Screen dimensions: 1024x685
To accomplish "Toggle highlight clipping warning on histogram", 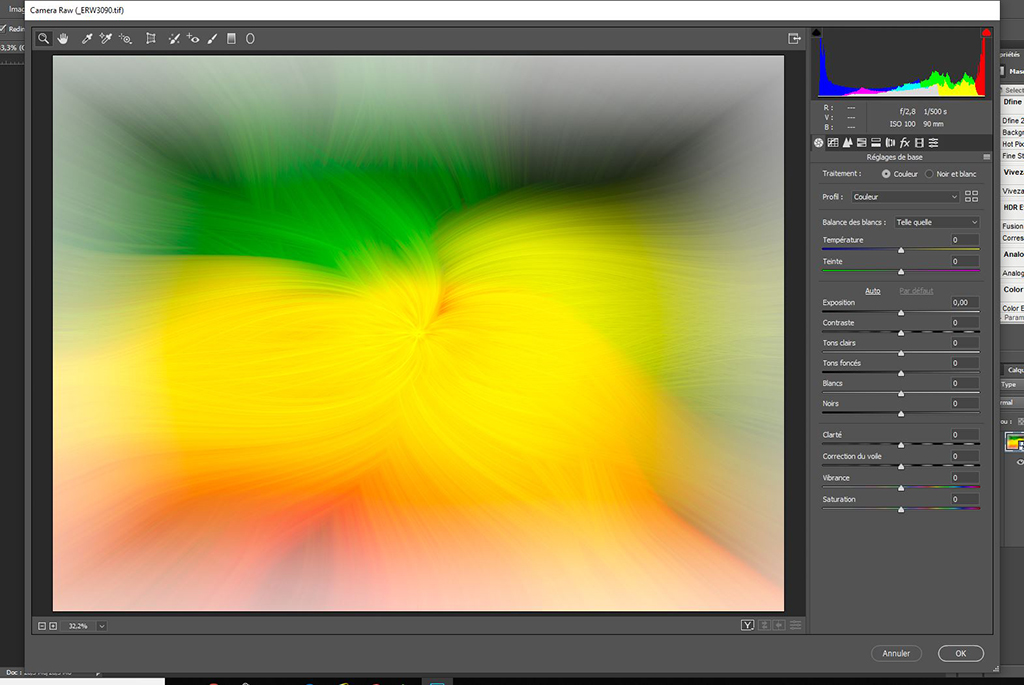I will point(986,32).
